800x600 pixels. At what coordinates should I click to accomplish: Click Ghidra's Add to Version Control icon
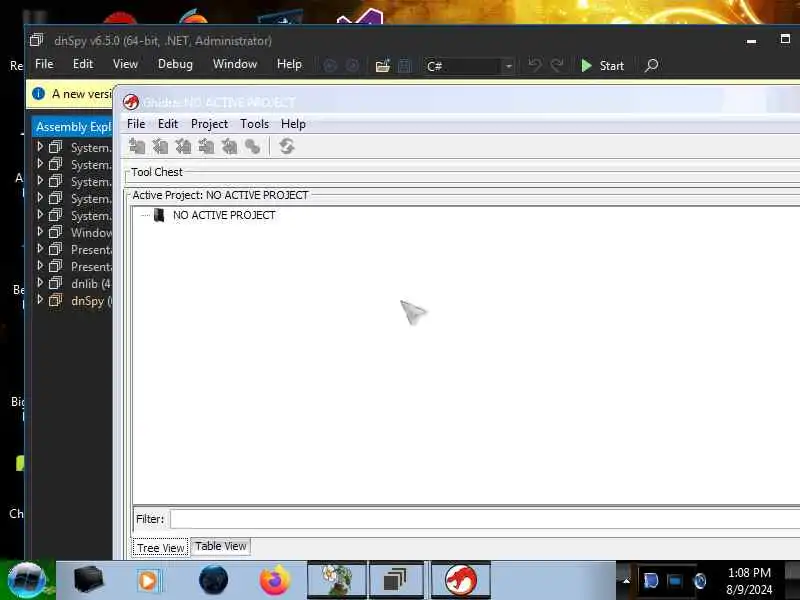137,146
